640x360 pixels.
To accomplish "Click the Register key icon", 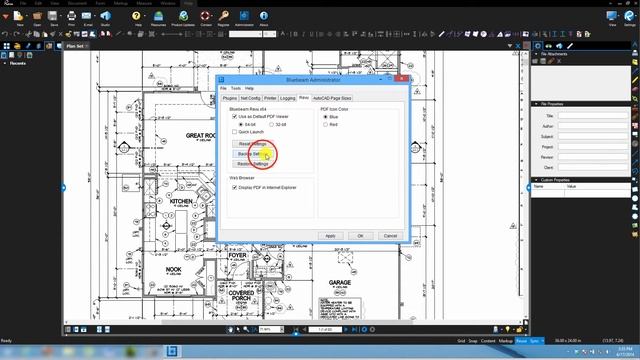I will [223, 16].
